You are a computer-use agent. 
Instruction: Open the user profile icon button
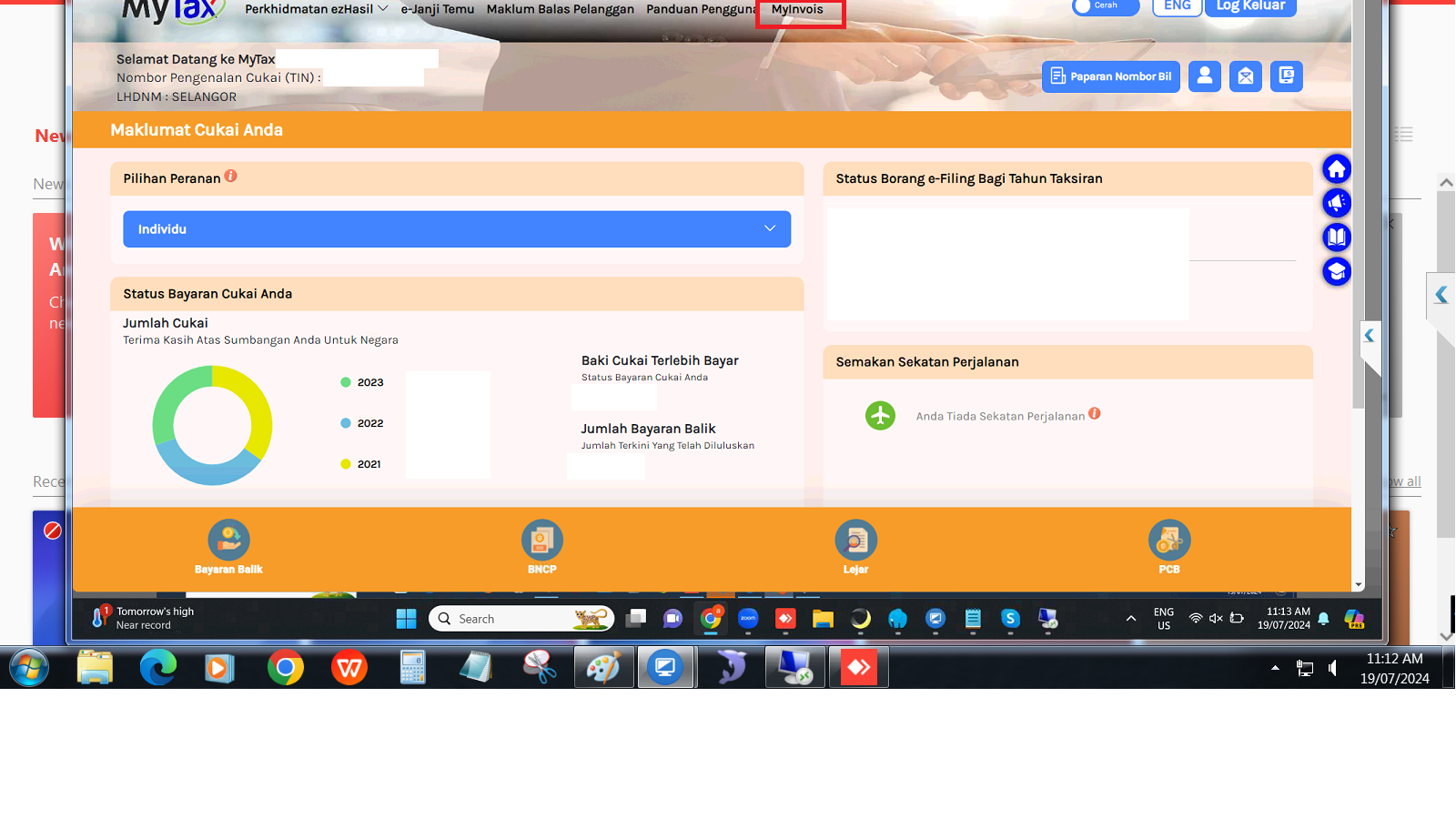pyautogui.click(x=1204, y=76)
